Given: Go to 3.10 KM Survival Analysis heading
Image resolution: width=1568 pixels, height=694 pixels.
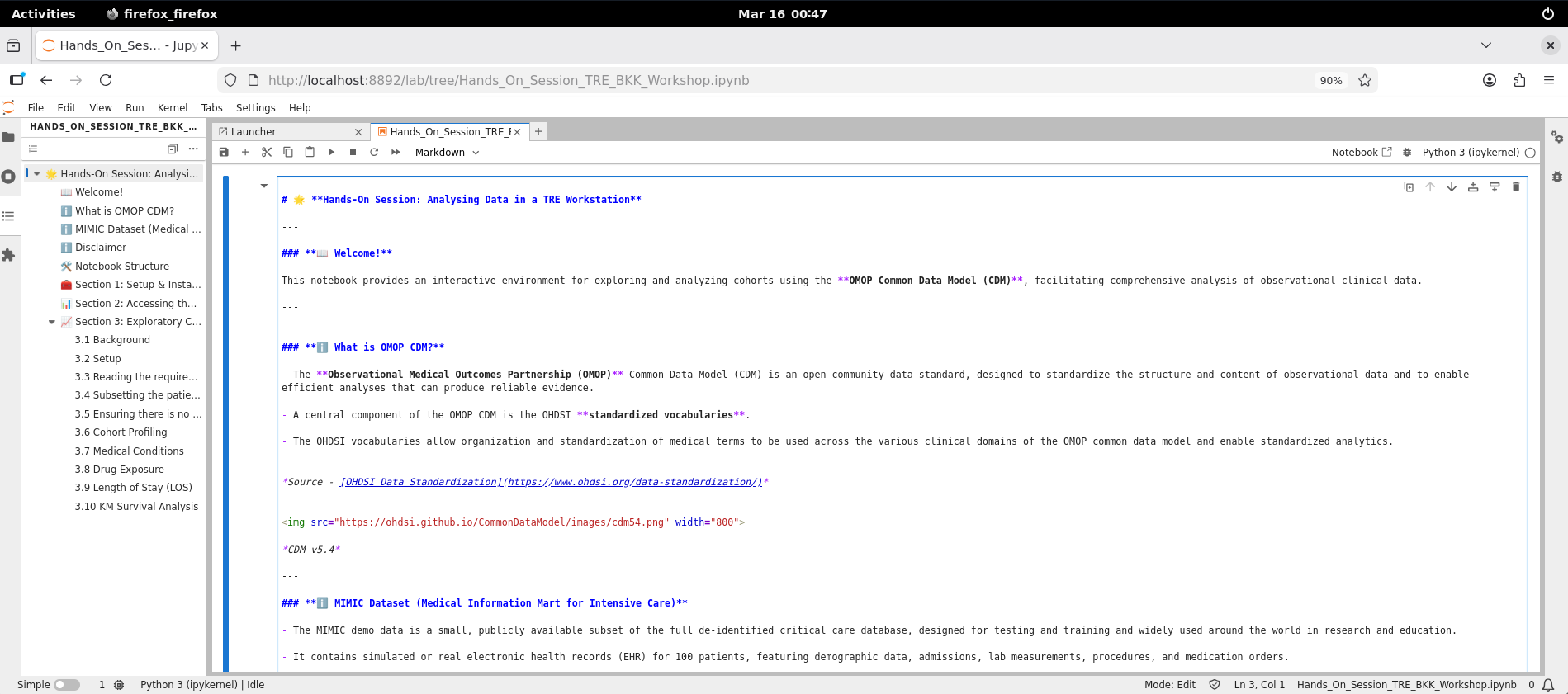Looking at the screenshot, I should click(x=136, y=507).
